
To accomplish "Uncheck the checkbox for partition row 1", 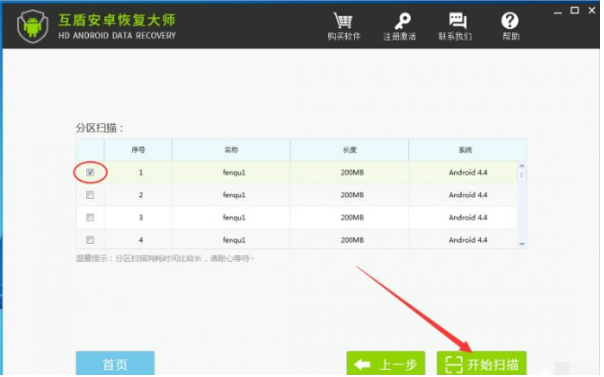I will click(x=90, y=173).
